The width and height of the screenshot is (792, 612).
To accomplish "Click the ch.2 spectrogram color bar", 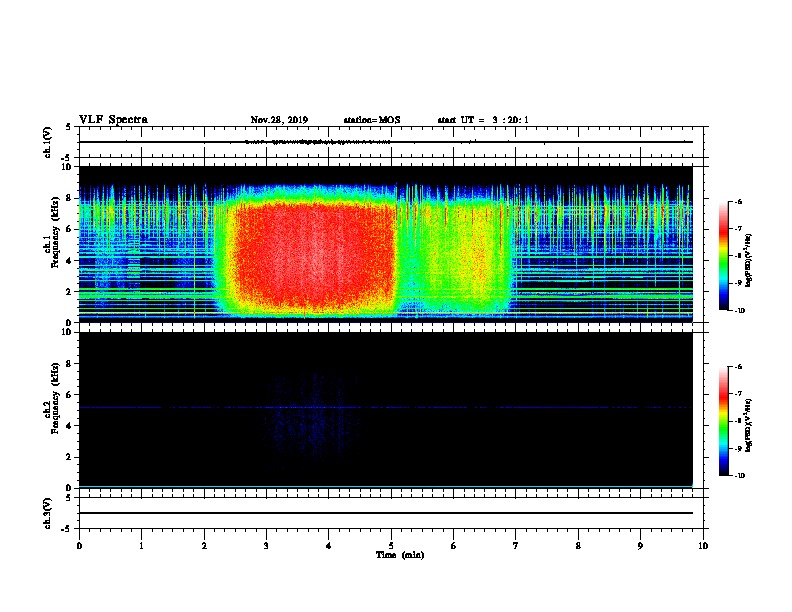I will click(723, 421).
